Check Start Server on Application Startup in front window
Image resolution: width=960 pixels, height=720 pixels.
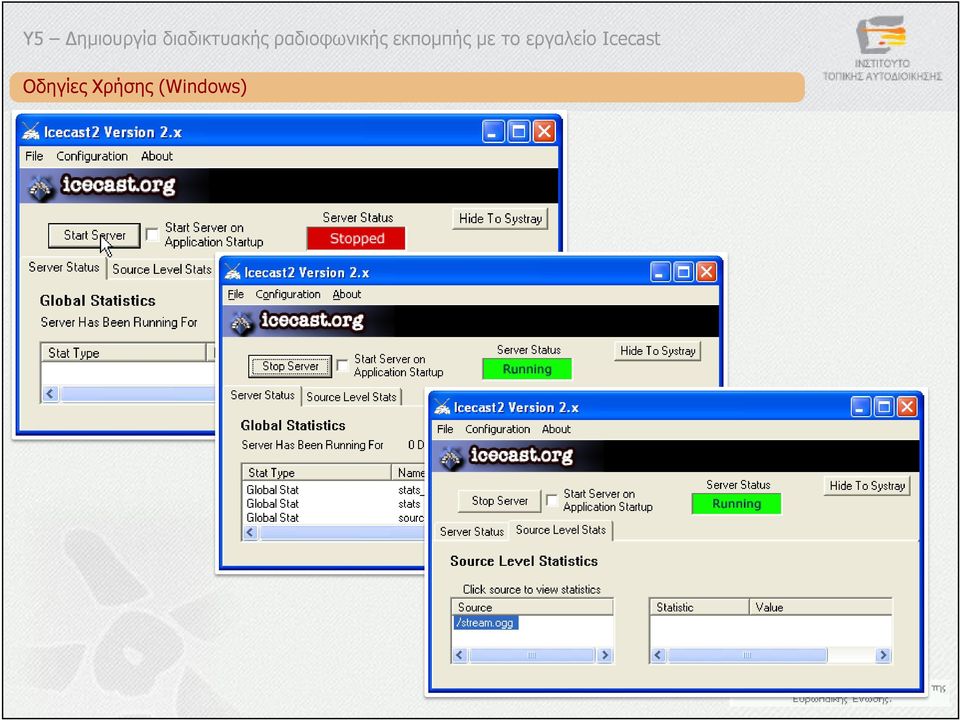coord(552,501)
